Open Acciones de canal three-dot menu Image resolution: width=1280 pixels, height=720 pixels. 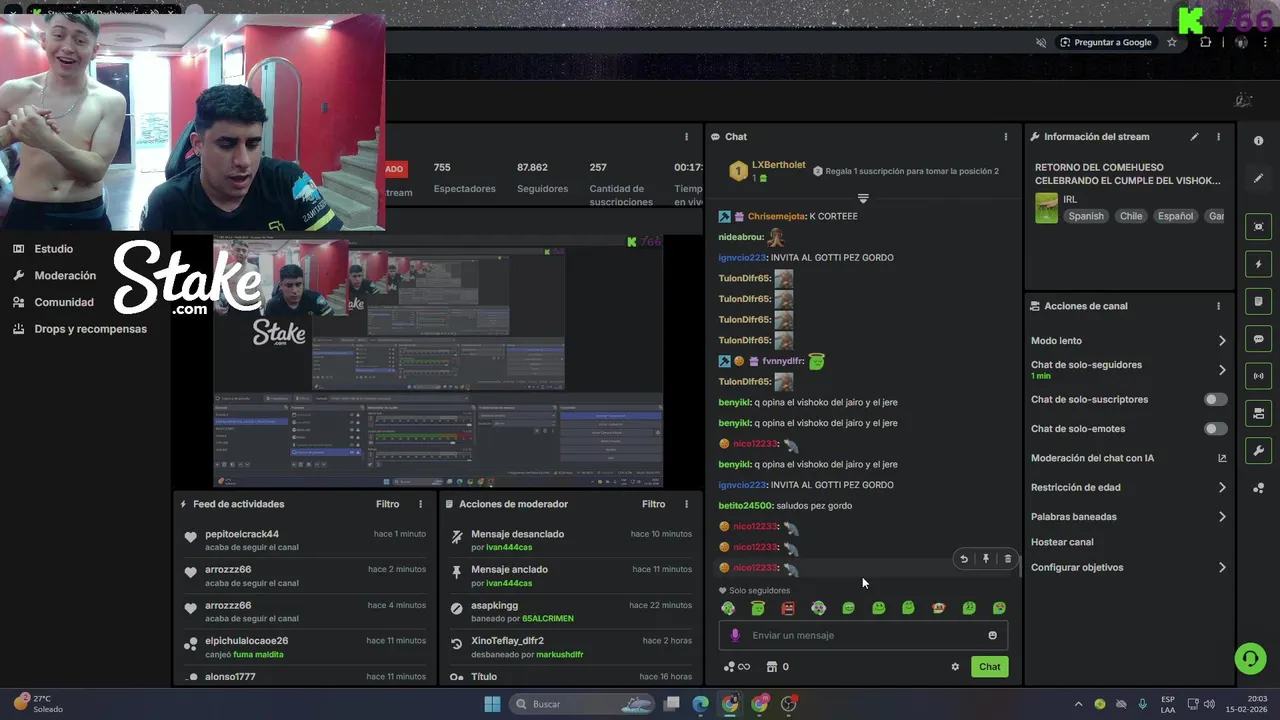click(x=1218, y=306)
